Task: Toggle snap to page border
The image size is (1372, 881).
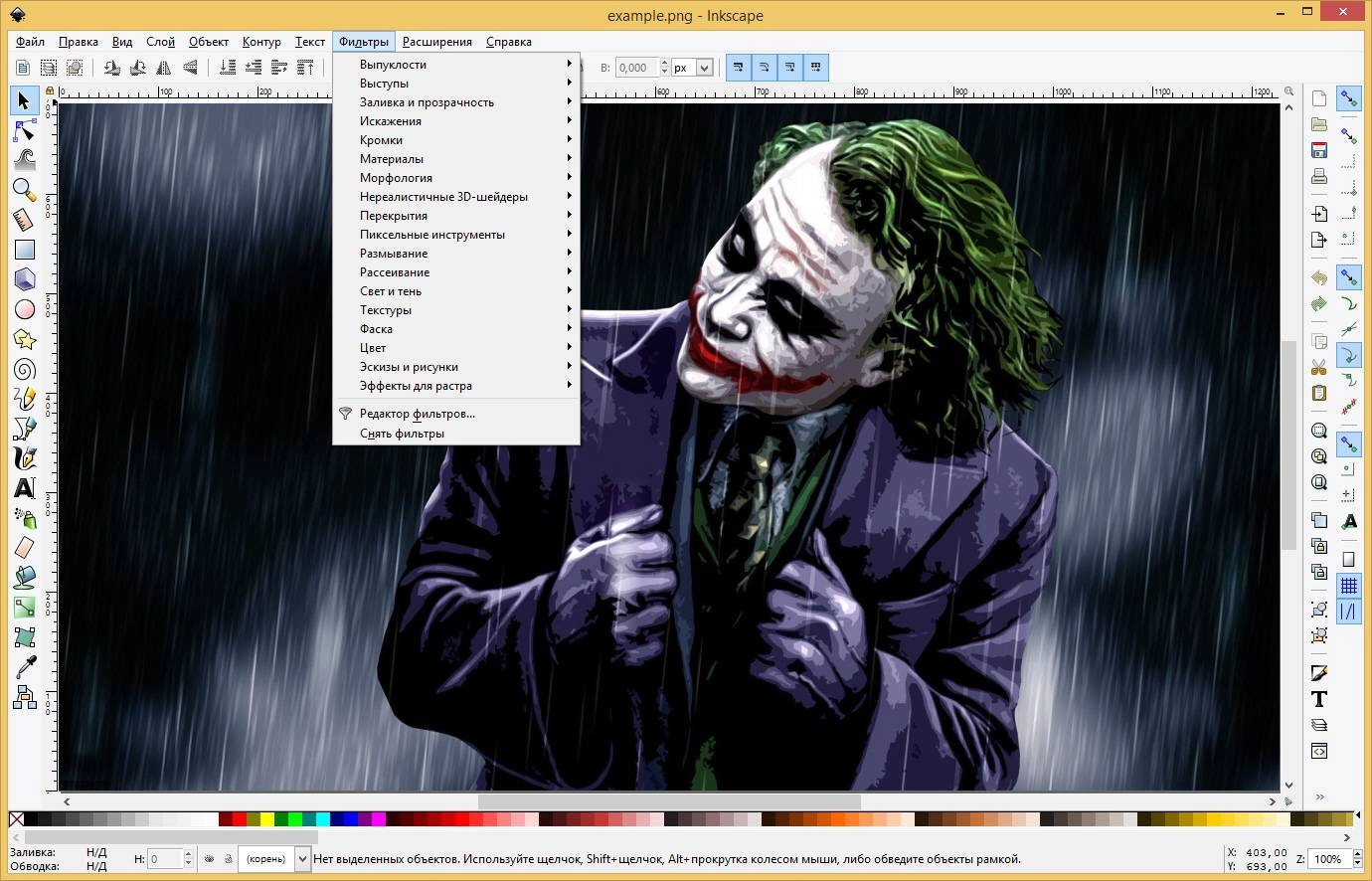Action: click(x=1349, y=560)
